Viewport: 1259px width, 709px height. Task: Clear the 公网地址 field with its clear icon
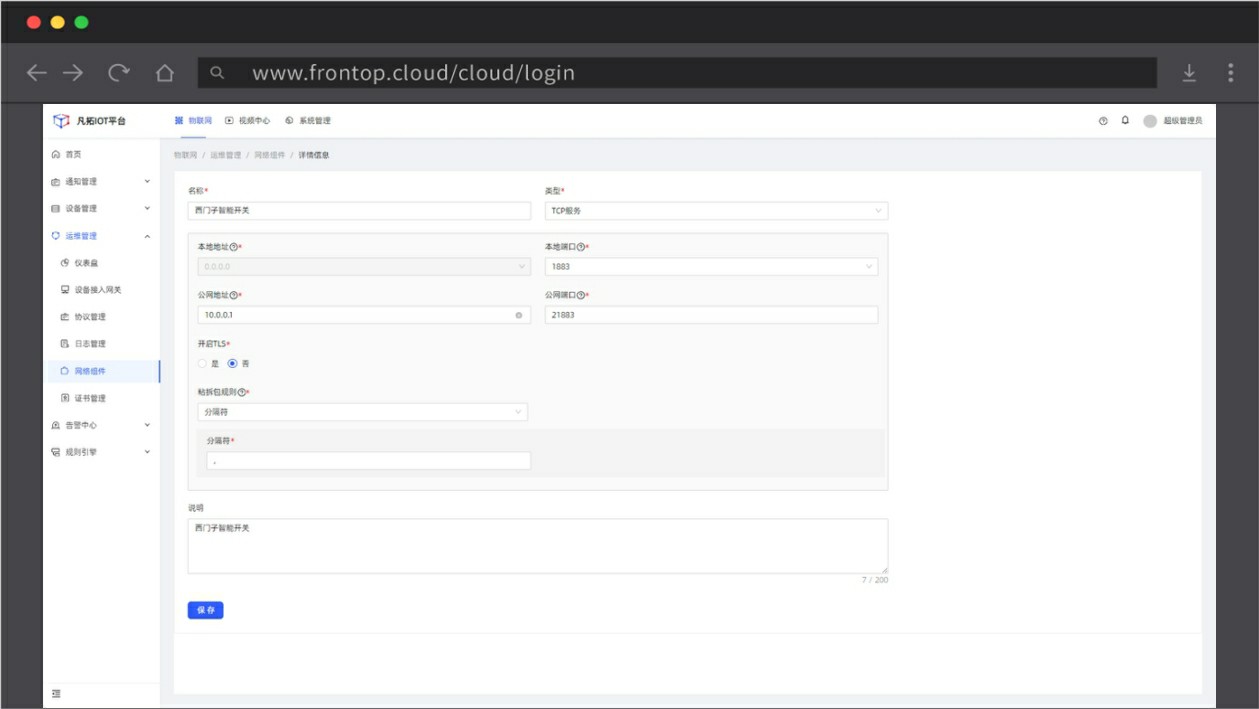pos(518,315)
